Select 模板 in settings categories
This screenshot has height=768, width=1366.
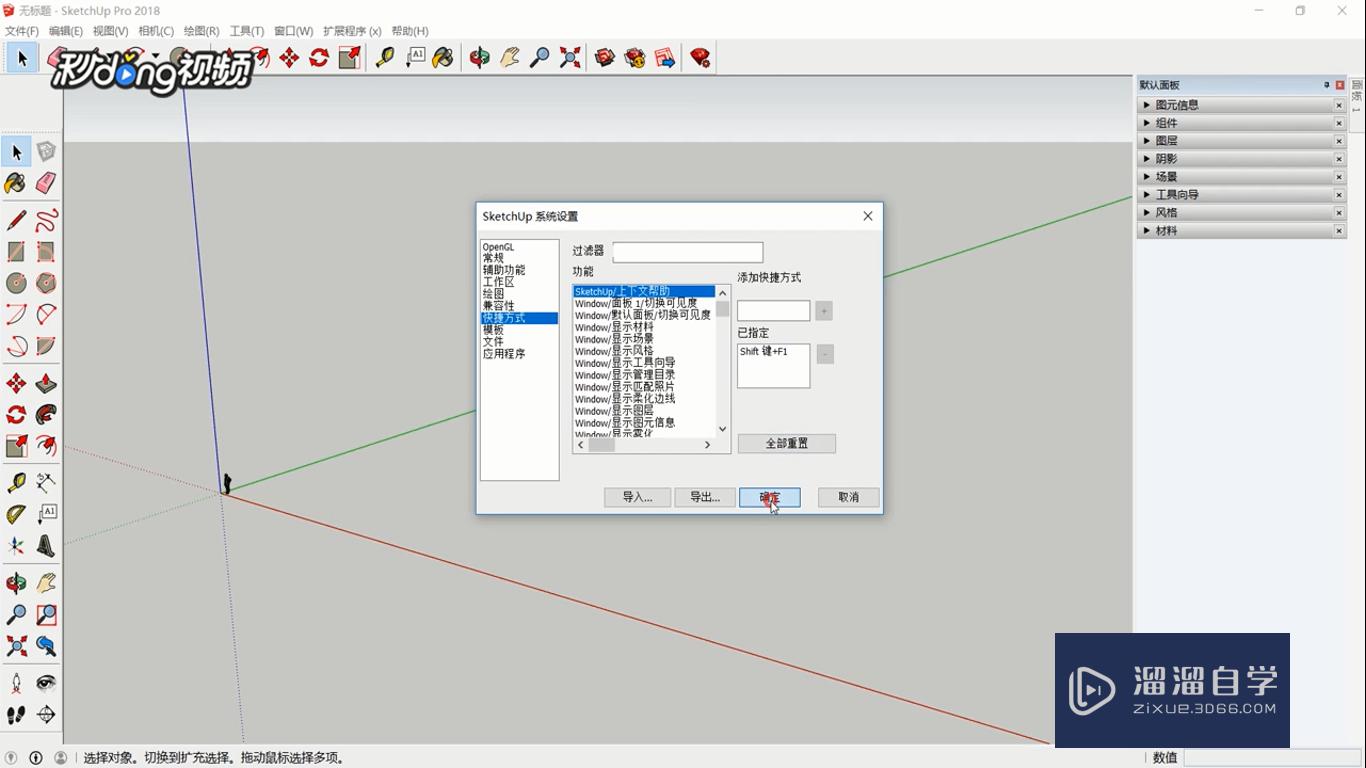pos(493,330)
